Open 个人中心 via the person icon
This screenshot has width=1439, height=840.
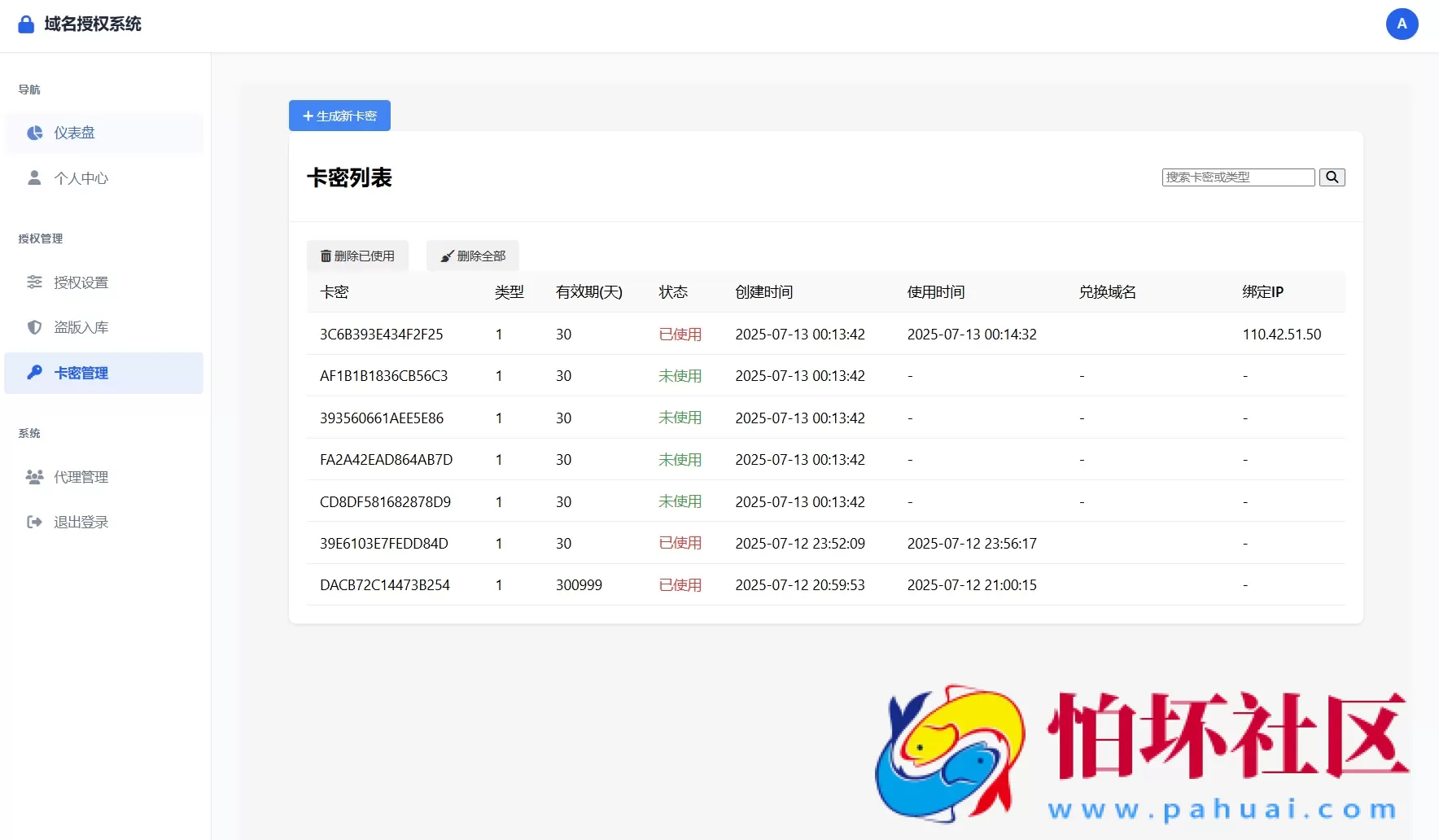click(34, 177)
